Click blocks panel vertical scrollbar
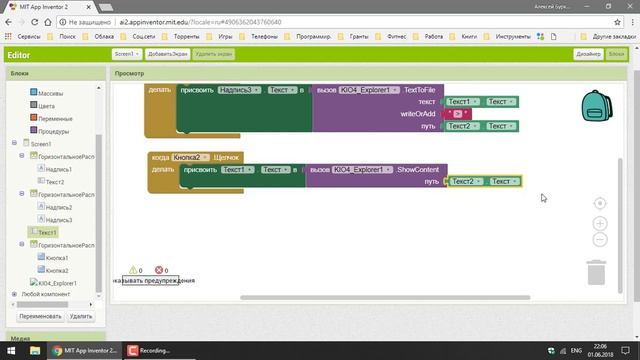The height and width of the screenshot is (360, 640). coord(98,213)
